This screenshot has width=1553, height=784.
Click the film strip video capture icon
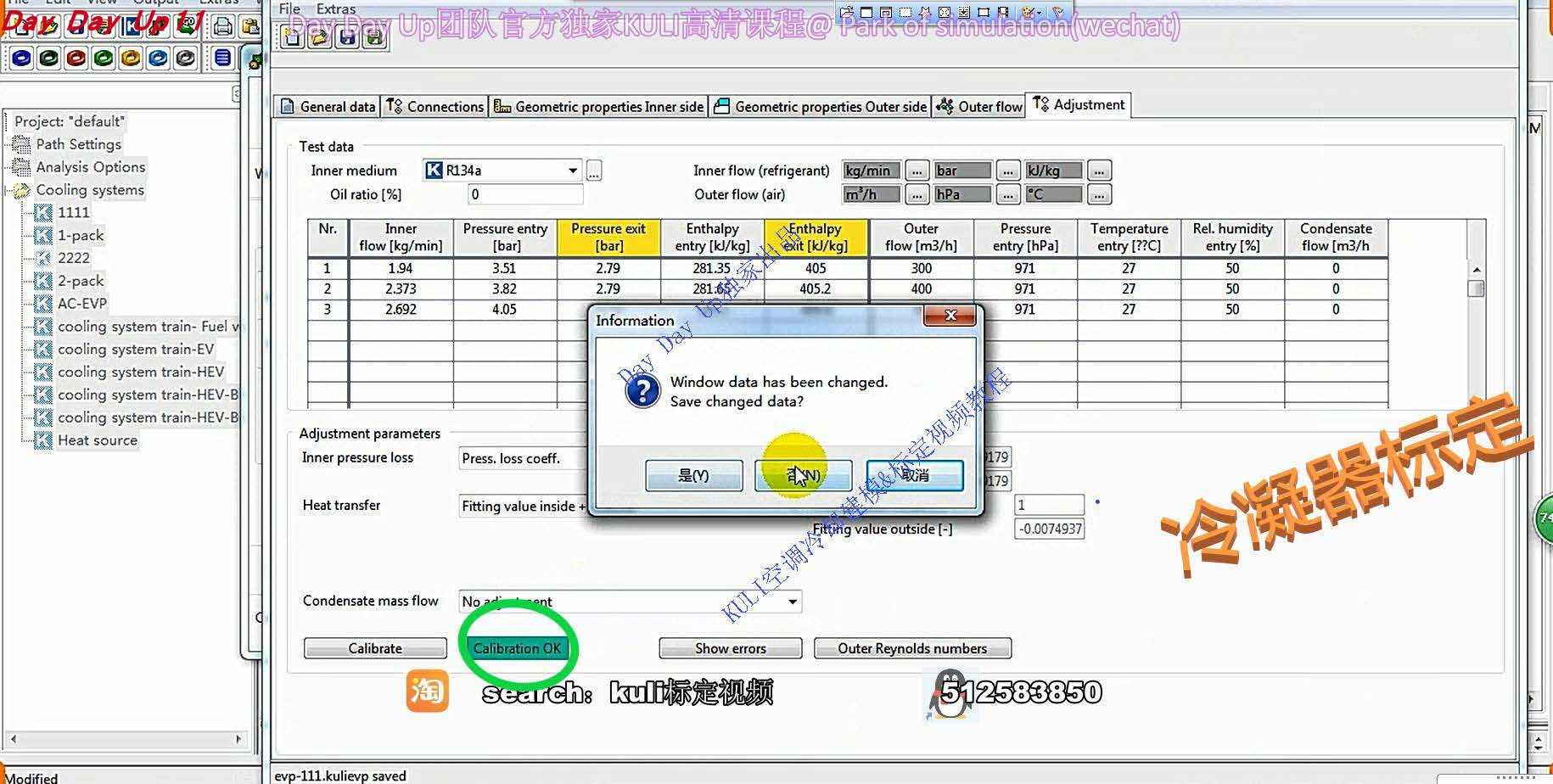[x=1002, y=12]
